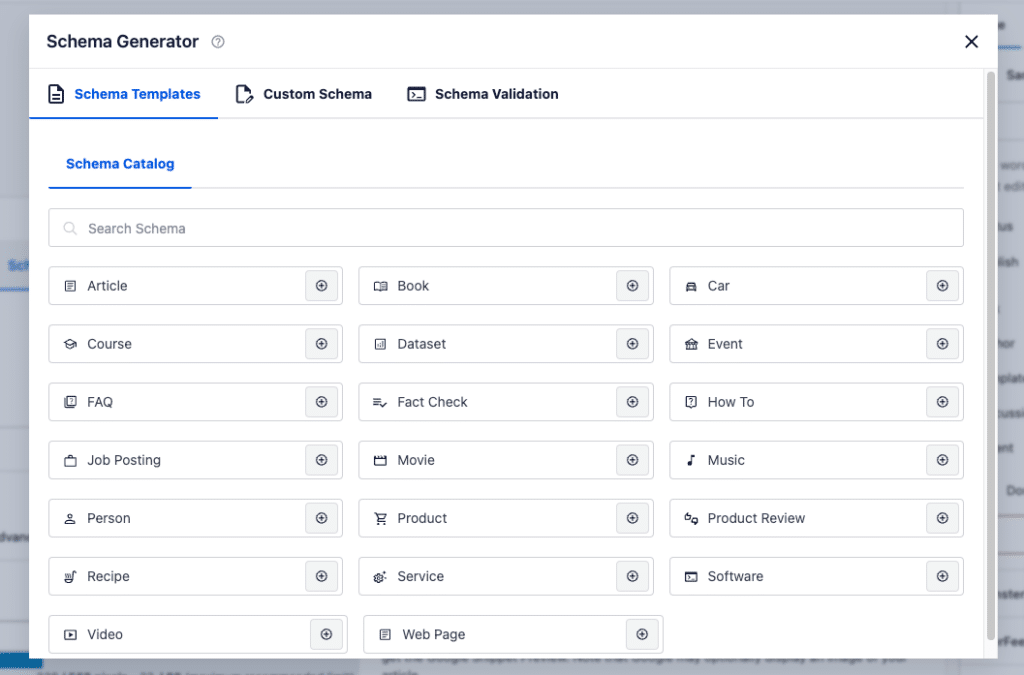Select the Schema Templates tab
The image size is (1024, 675).
[124, 94]
